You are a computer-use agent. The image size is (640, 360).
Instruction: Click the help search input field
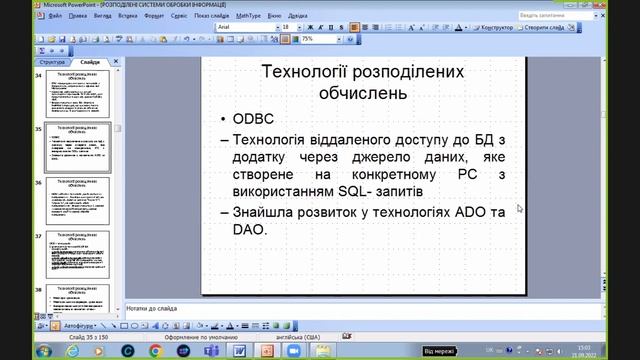coord(555,16)
